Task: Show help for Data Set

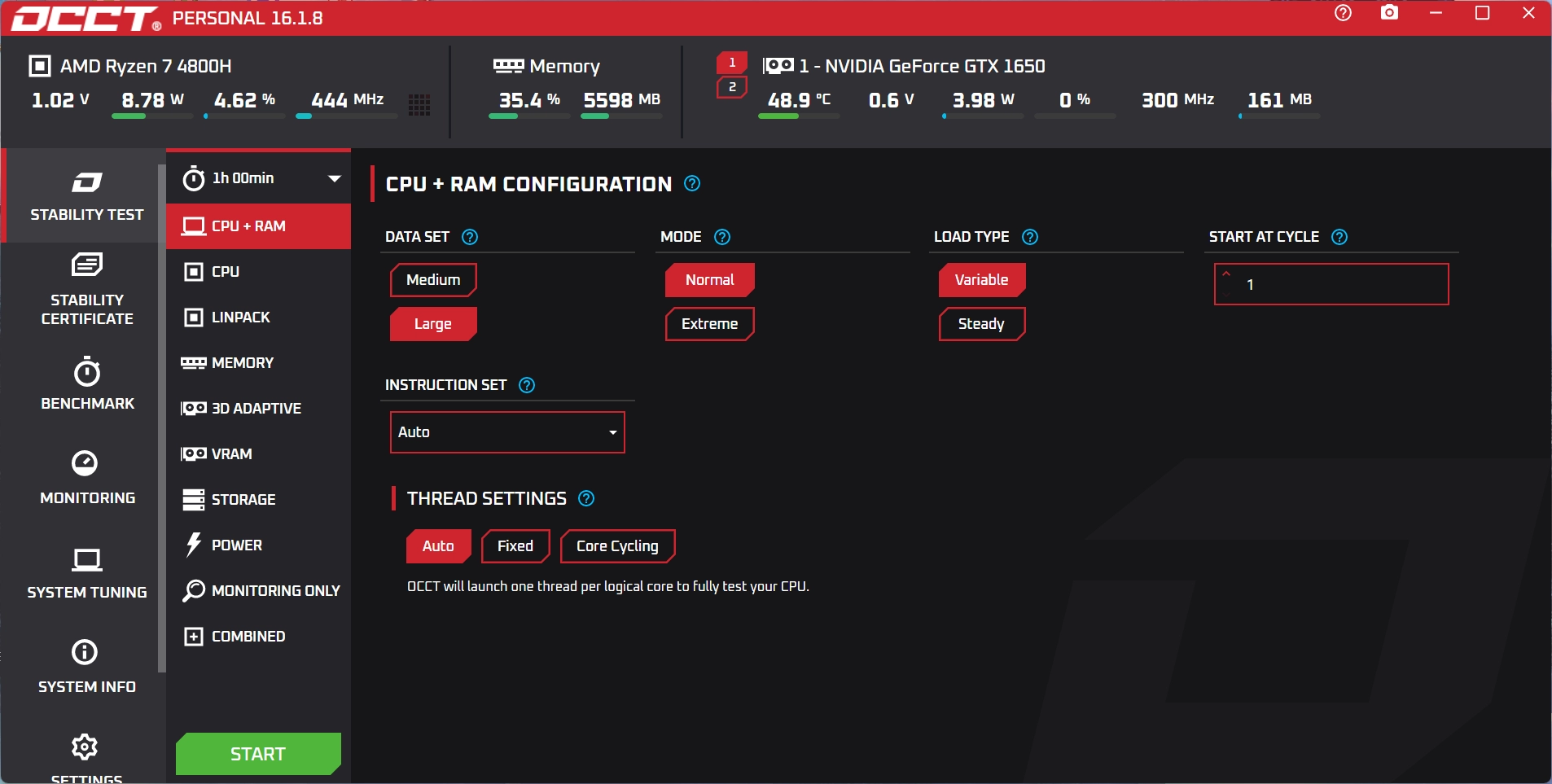Action: tap(470, 237)
